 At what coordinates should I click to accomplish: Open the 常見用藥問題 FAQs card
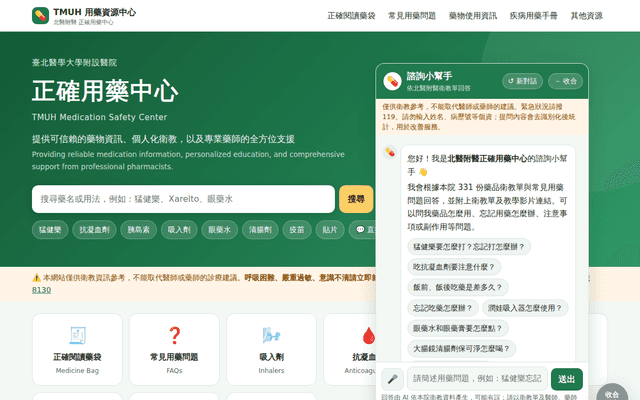click(x=174, y=349)
